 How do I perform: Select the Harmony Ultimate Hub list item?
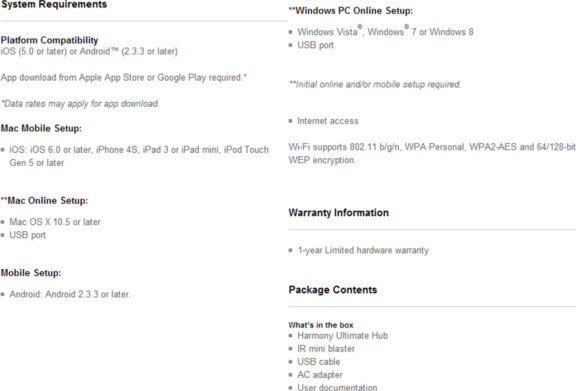pos(342,336)
